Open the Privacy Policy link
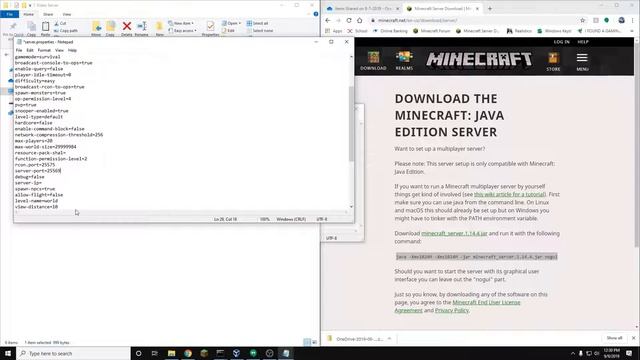Viewport: 640px width, 360px height. click(452, 310)
